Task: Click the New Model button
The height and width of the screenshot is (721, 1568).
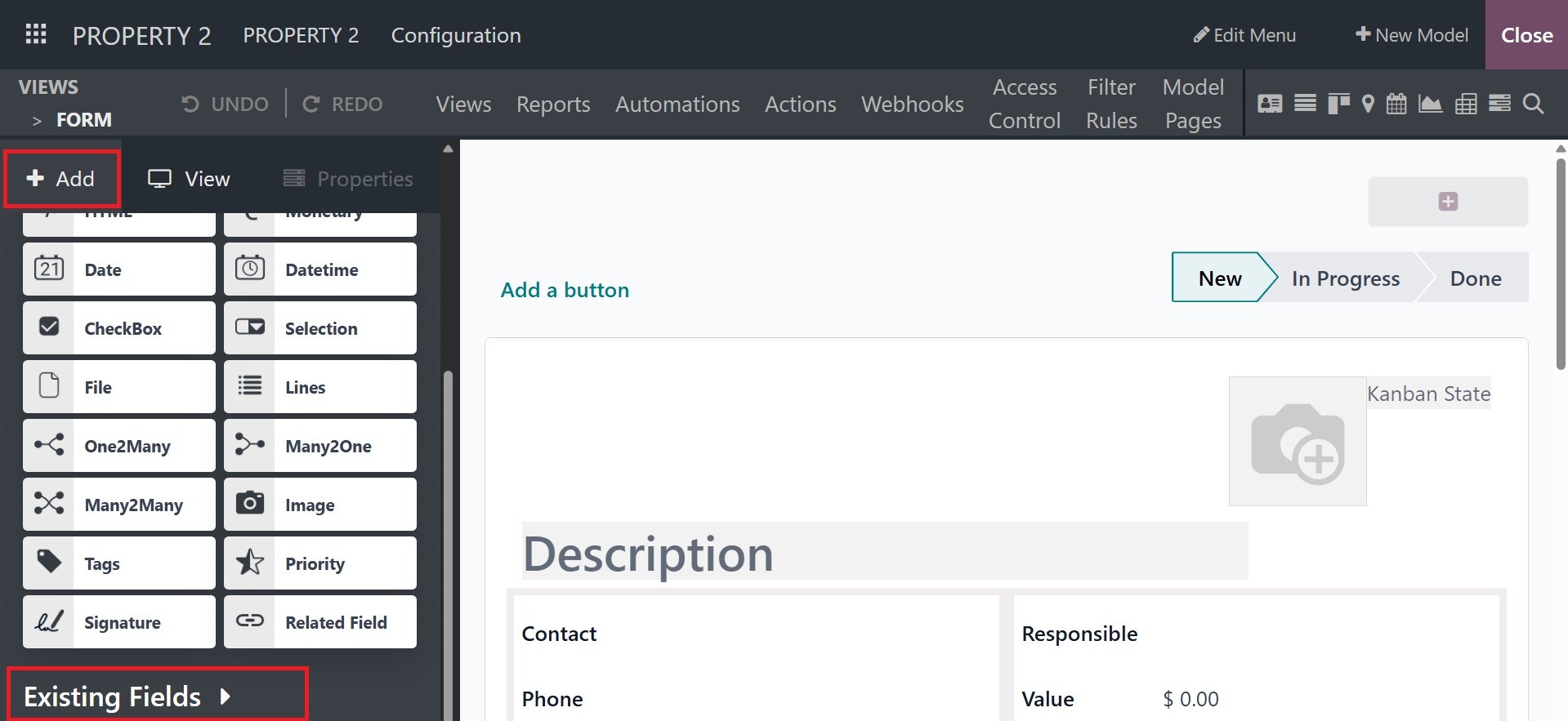Action: click(x=1412, y=35)
